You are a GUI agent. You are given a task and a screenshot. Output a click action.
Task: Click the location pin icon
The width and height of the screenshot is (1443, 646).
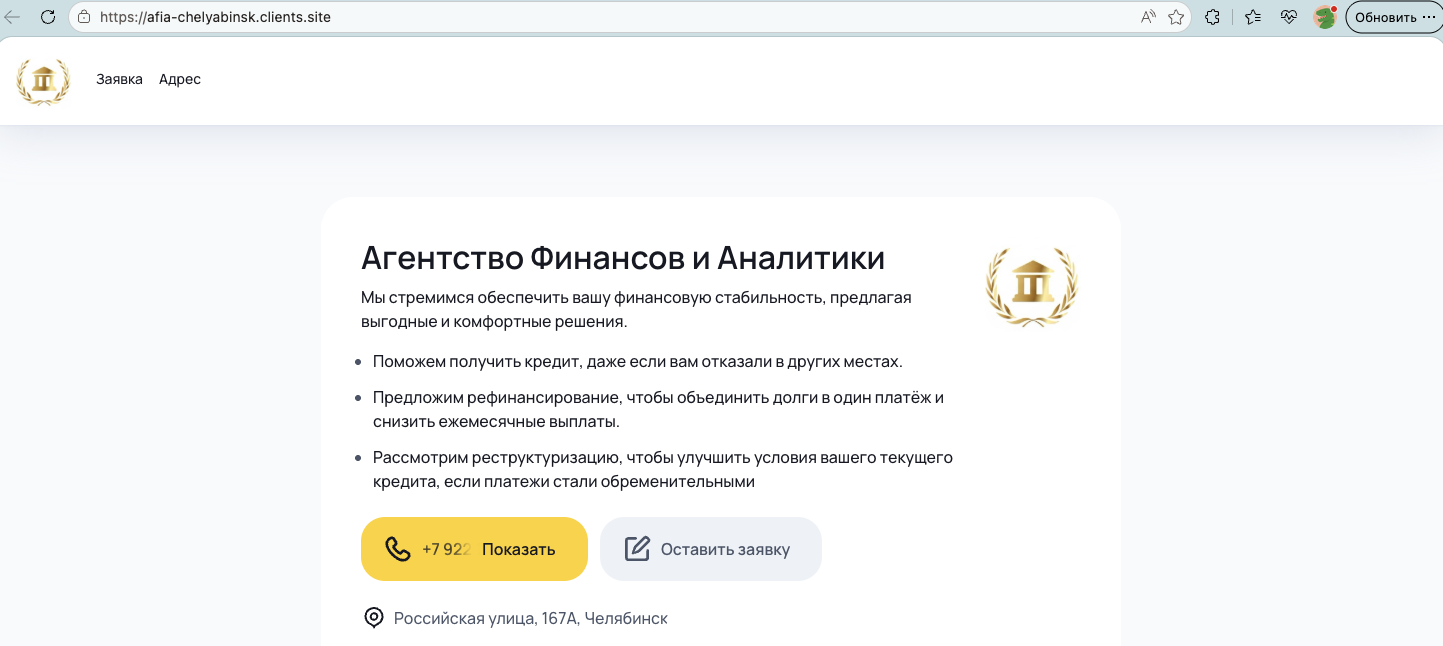[373, 618]
